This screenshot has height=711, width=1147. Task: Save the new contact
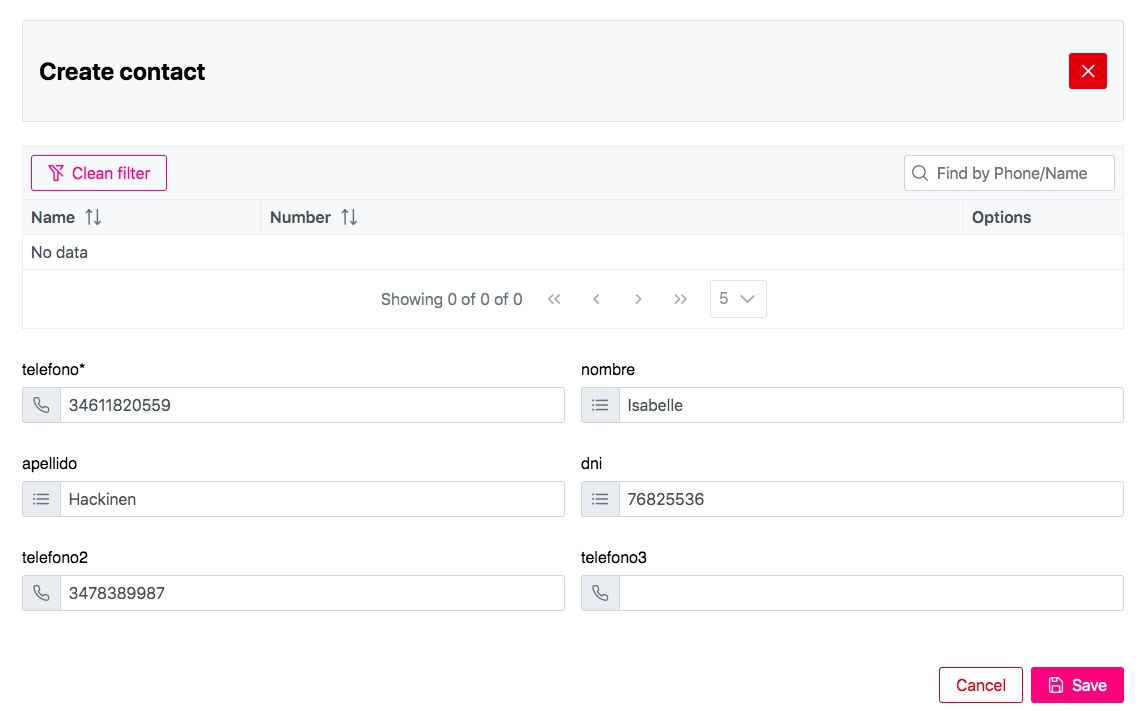pyautogui.click(x=1077, y=685)
